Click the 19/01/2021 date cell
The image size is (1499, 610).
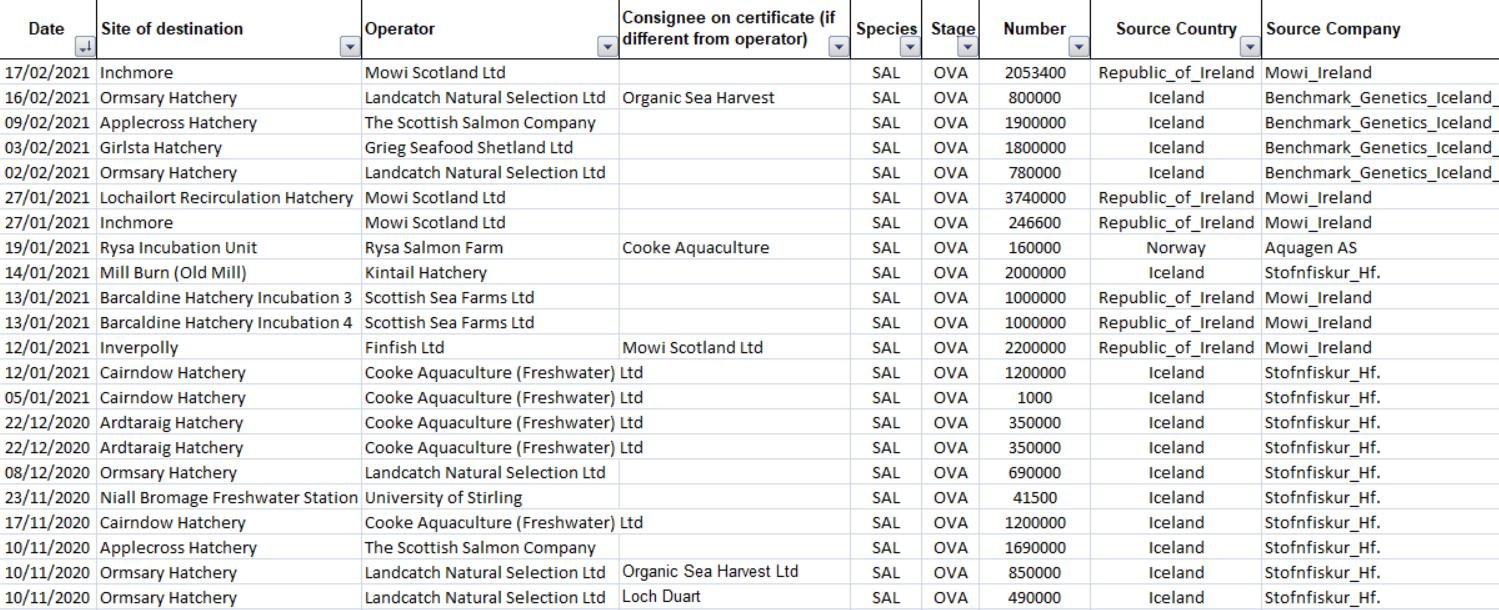click(47, 248)
